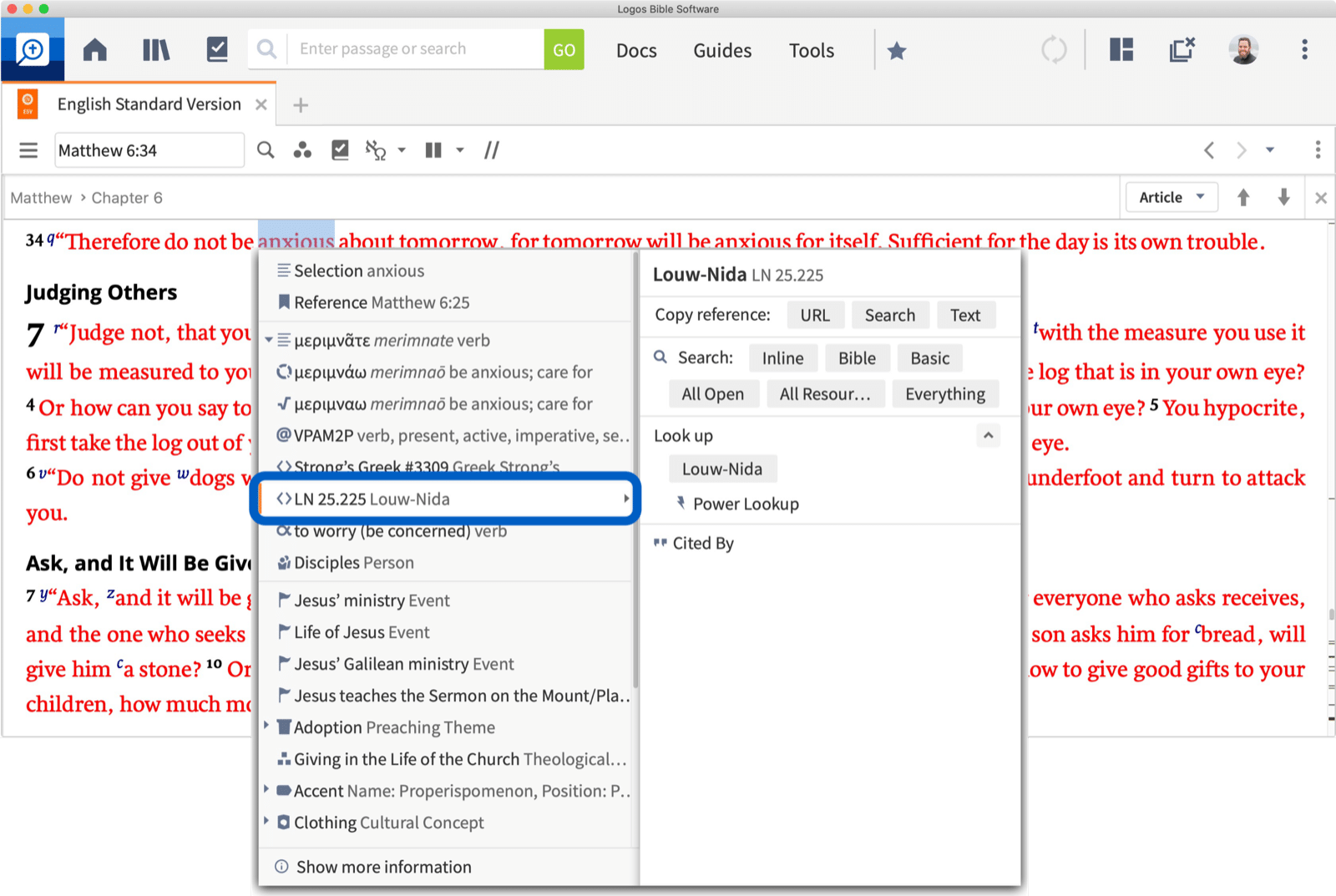Click the parallel resources slashes icon
The width and height of the screenshot is (1336, 896).
tap(492, 150)
